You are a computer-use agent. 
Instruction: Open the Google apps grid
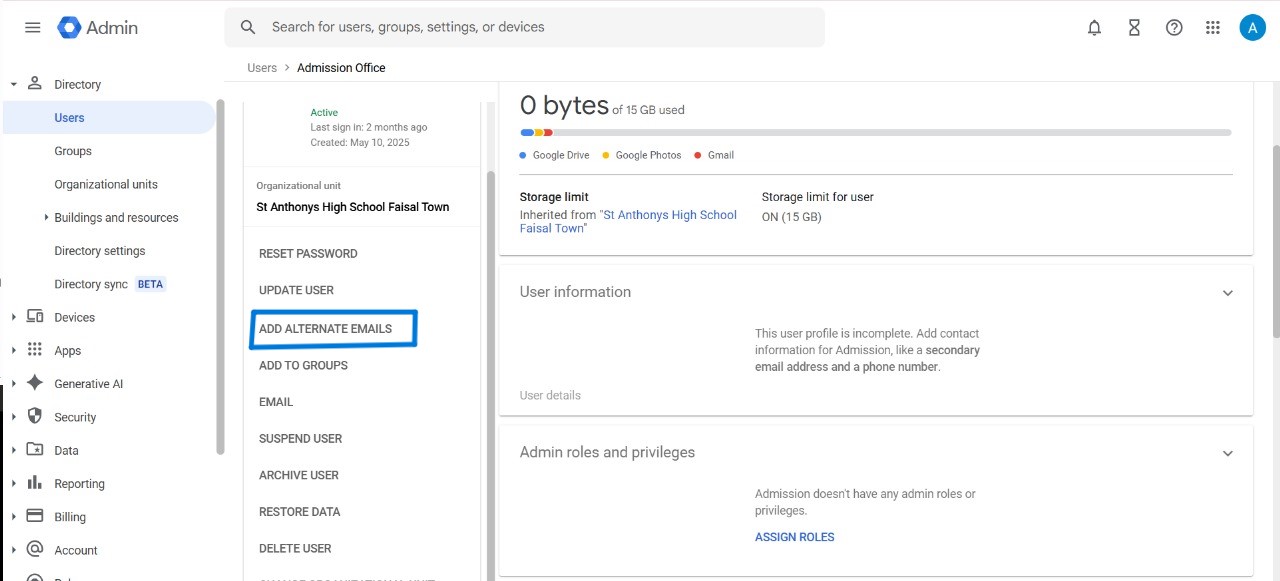point(1212,27)
